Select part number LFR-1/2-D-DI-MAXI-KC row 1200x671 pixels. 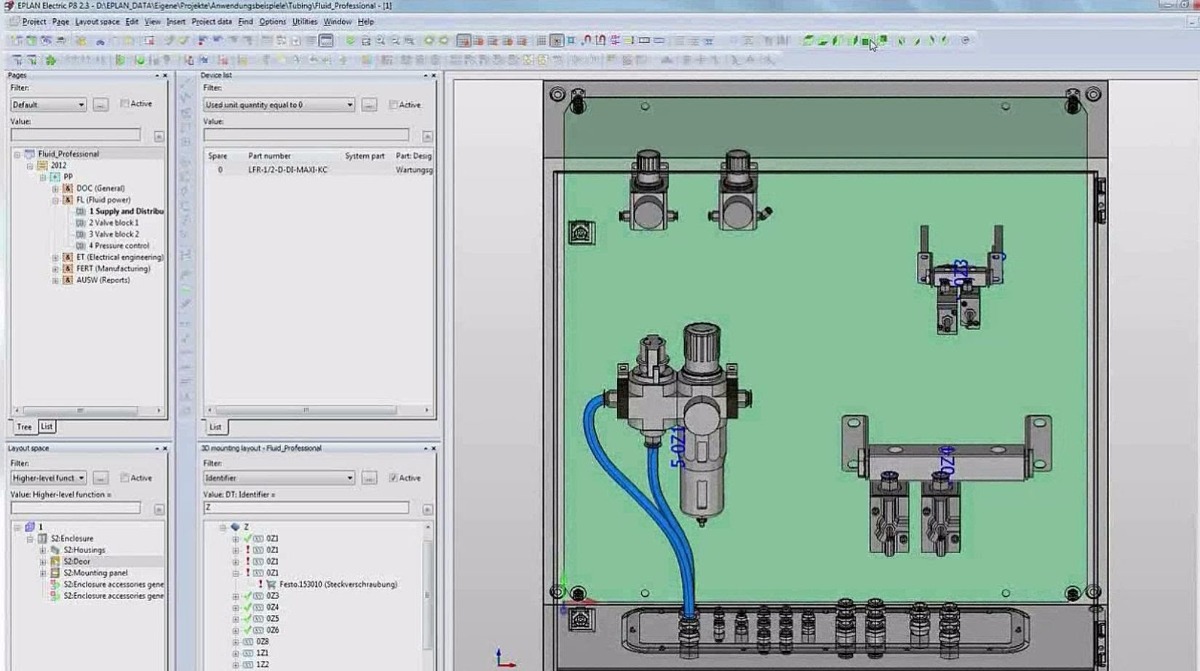click(x=318, y=170)
